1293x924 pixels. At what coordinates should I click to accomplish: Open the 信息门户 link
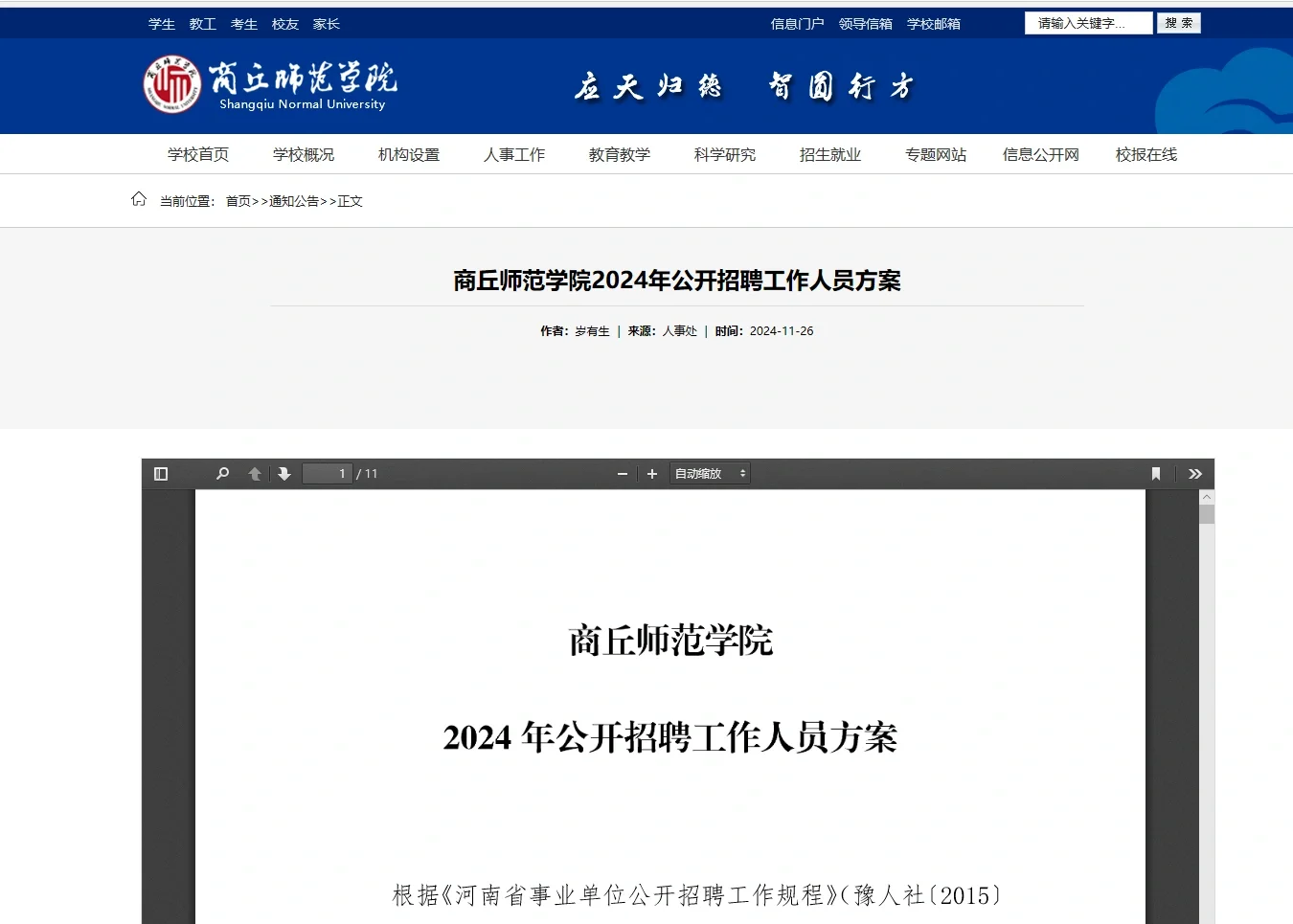pos(798,24)
